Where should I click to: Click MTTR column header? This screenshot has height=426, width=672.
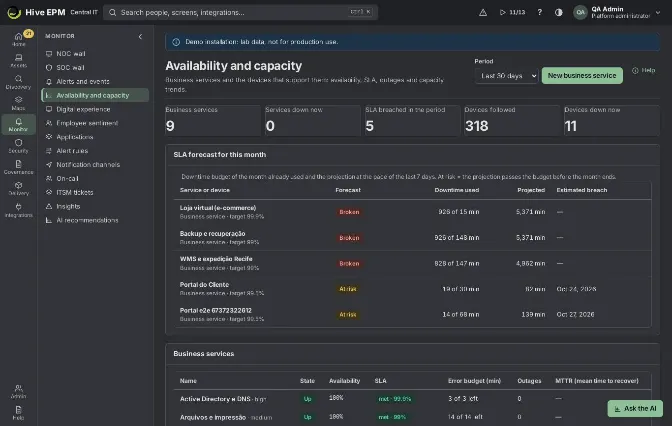tap(597, 381)
